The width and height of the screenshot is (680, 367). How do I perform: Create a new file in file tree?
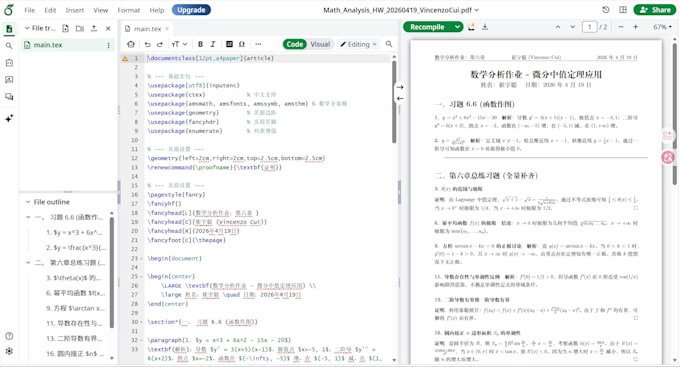[65, 28]
